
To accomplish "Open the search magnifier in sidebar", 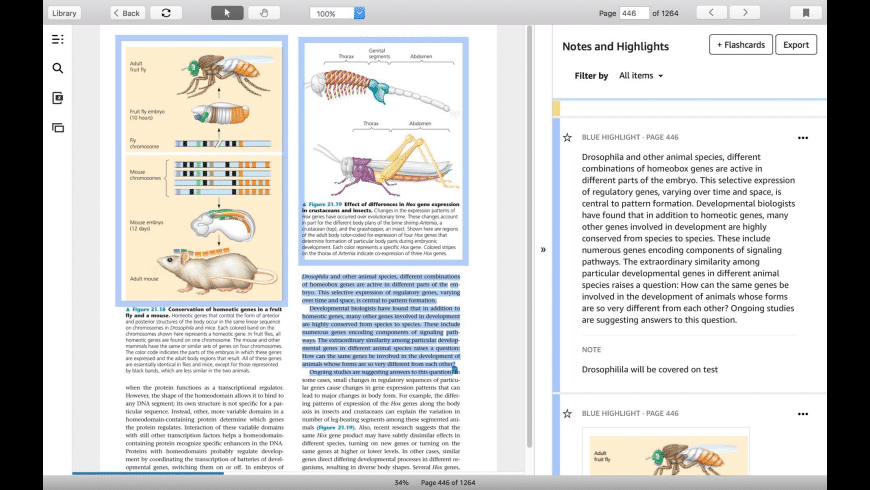I will [x=58, y=68].
